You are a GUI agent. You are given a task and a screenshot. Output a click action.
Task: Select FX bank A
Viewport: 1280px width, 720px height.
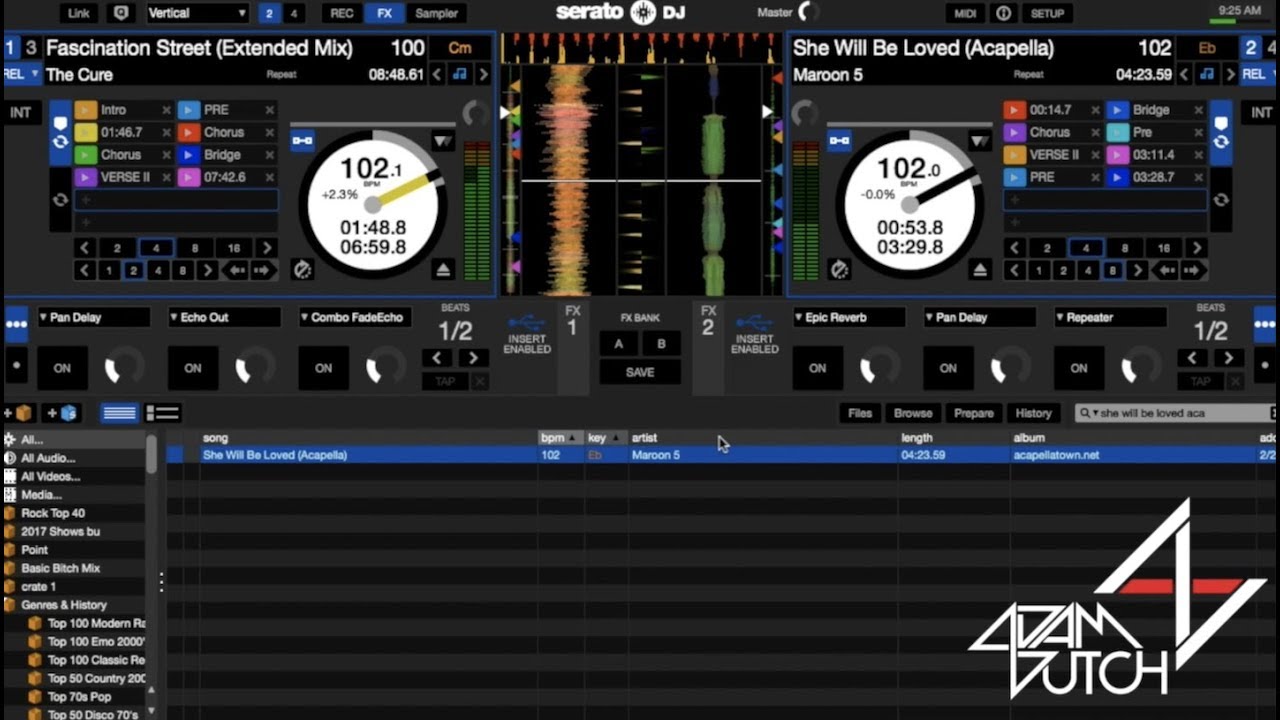(619, 344)
